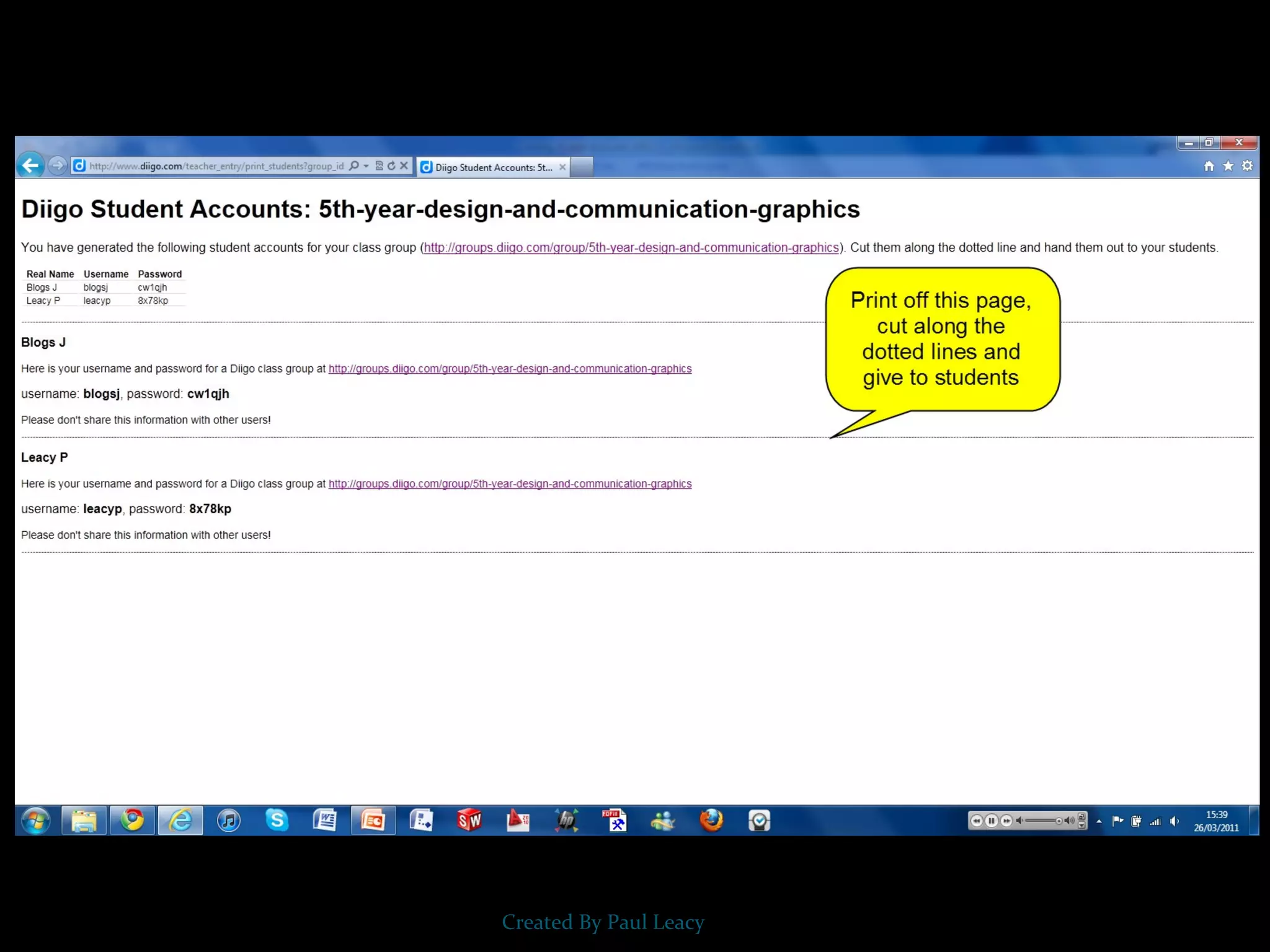Toggle the Compatibility View icon

[379, 165]
